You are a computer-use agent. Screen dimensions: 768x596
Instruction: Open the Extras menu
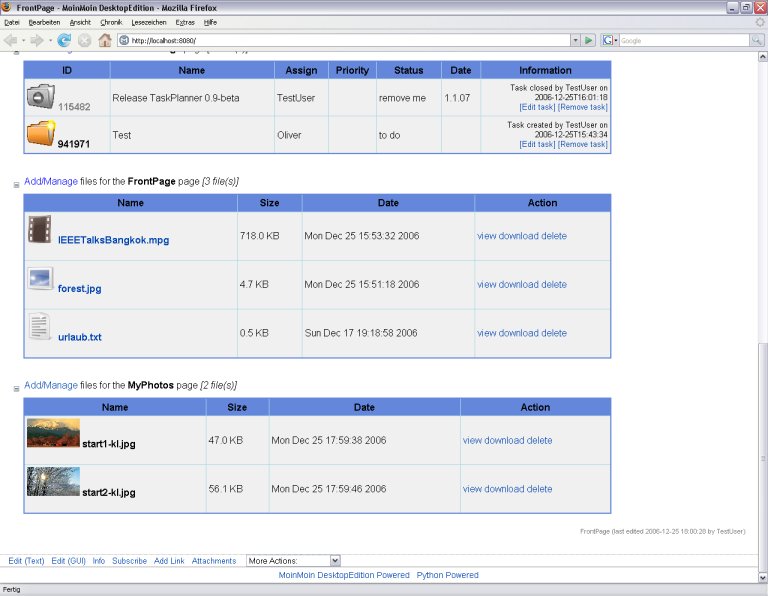coord(185,21)
